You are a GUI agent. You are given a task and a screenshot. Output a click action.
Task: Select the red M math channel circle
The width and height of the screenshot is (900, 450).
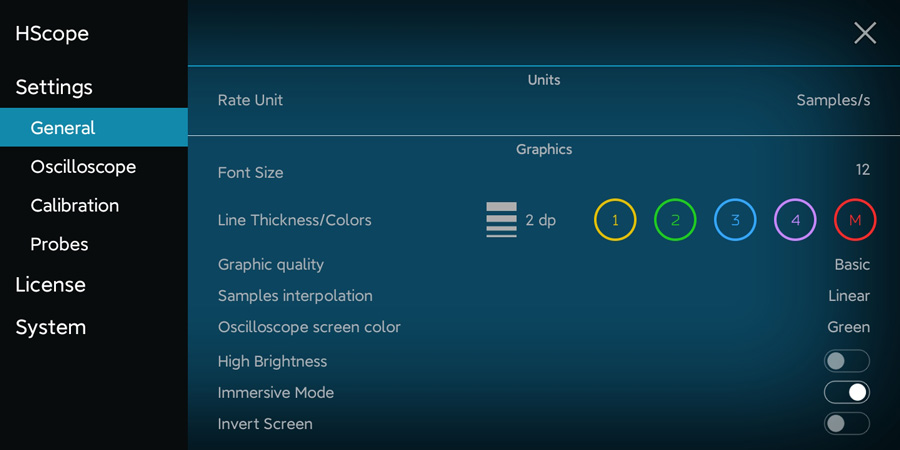855,220
